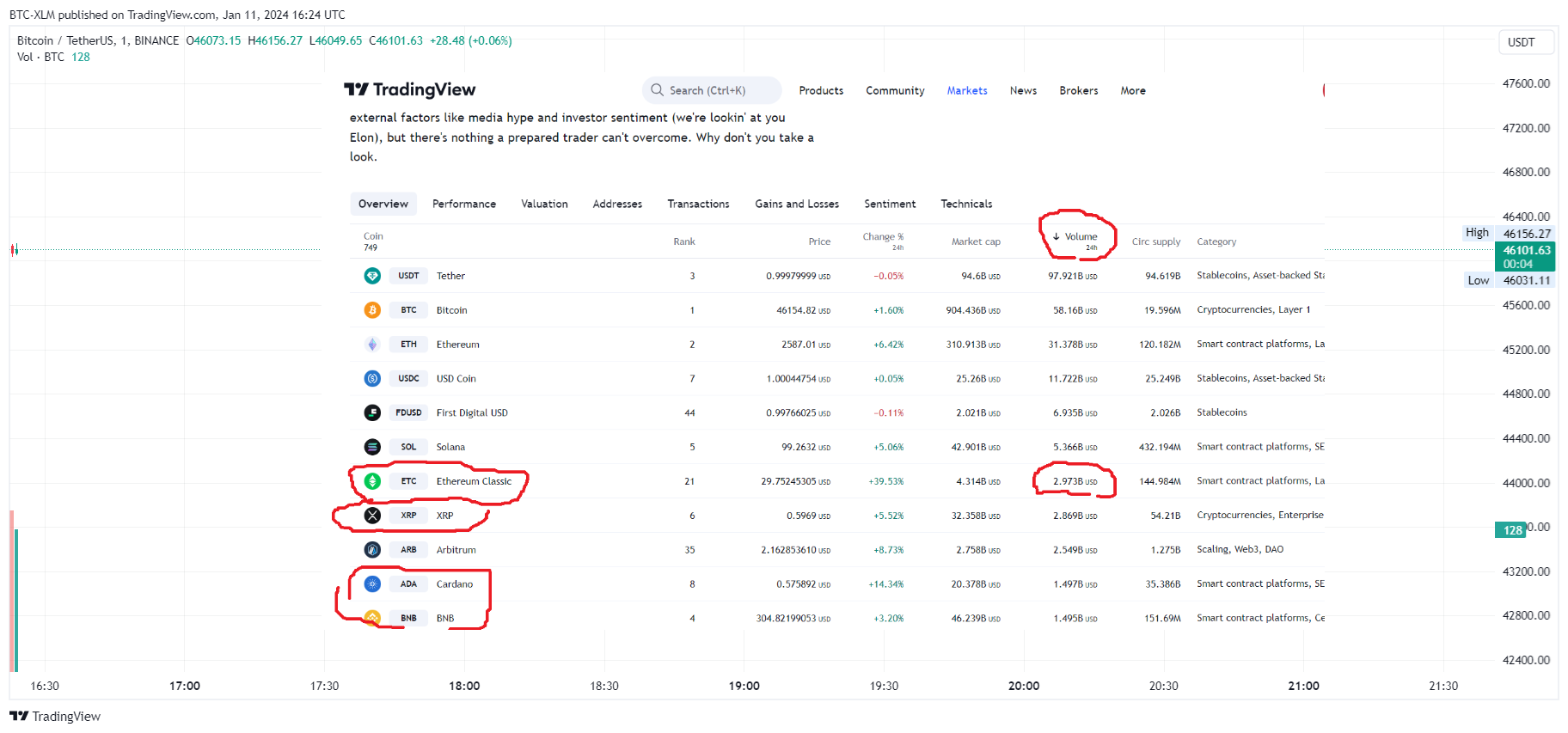The height and width of the screenshot is (733, 1568).
Task: Click the orange Bitcoin coin icon
Action: point(372,310)
